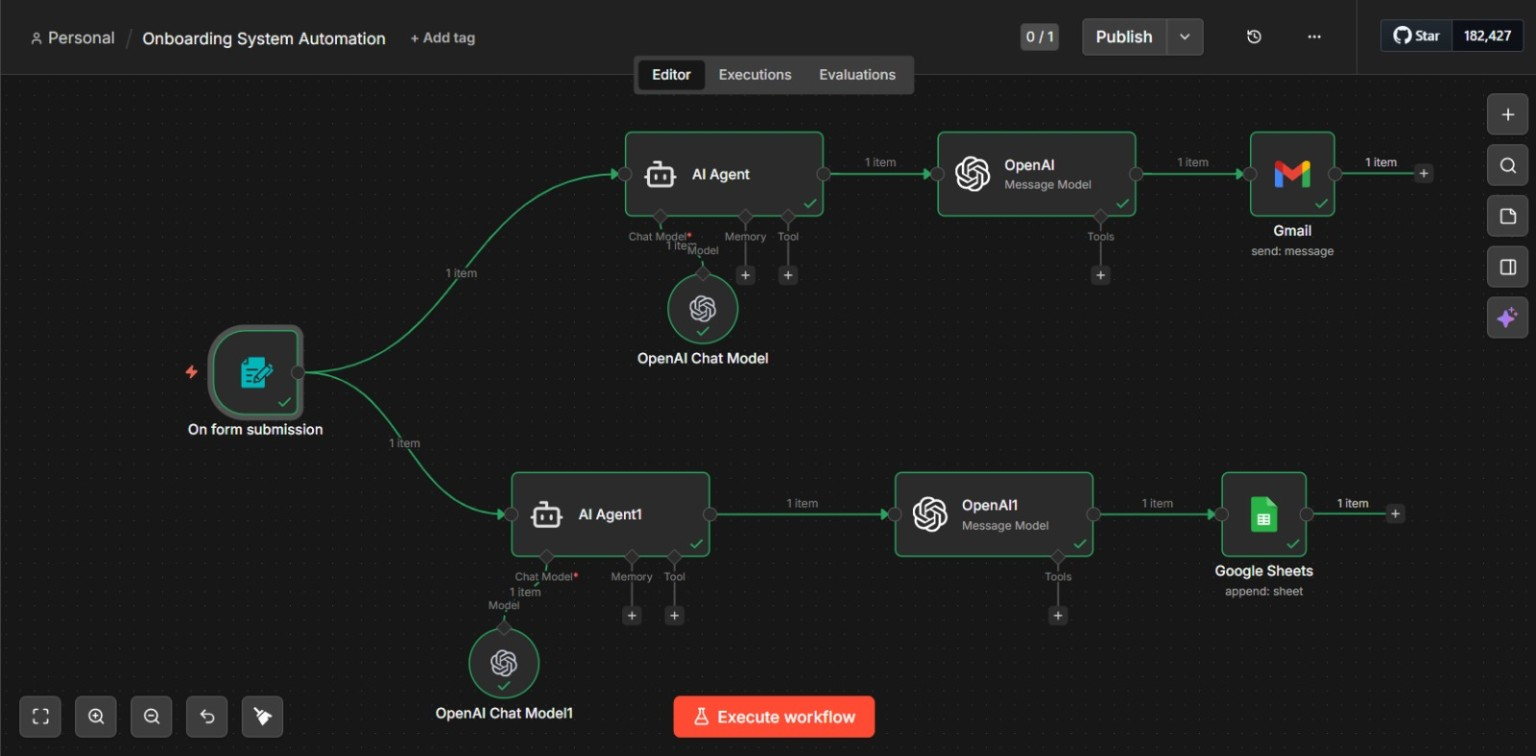1536x756 pixels.
Task: Open the node search magnifier in right sidebar
Action: click(1507, 166)
